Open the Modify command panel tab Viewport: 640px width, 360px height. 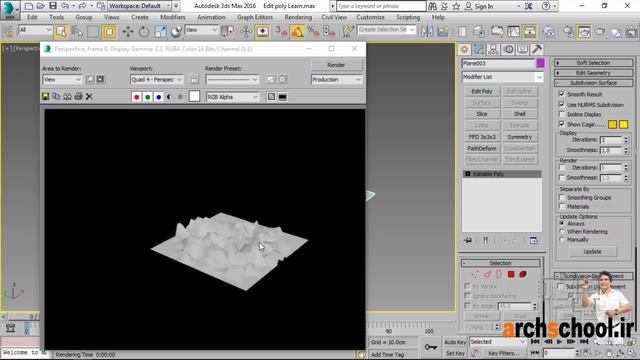pos(479,49)
